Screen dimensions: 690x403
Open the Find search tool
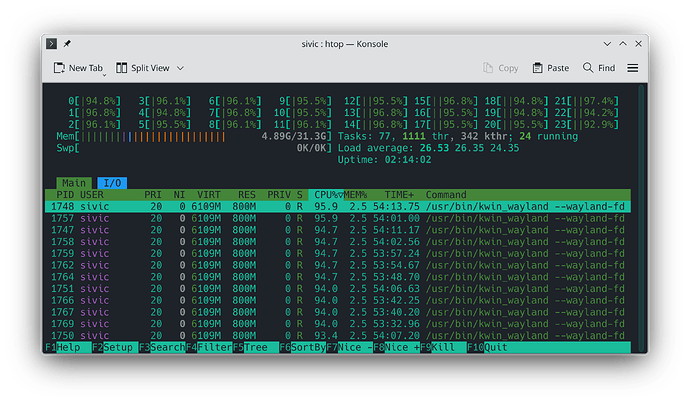coord(599,68)
